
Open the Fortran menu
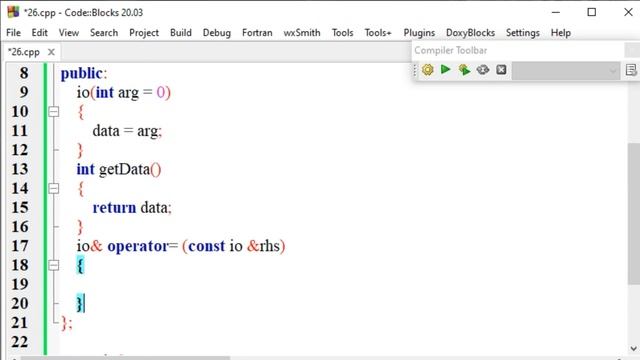point(257,33)
